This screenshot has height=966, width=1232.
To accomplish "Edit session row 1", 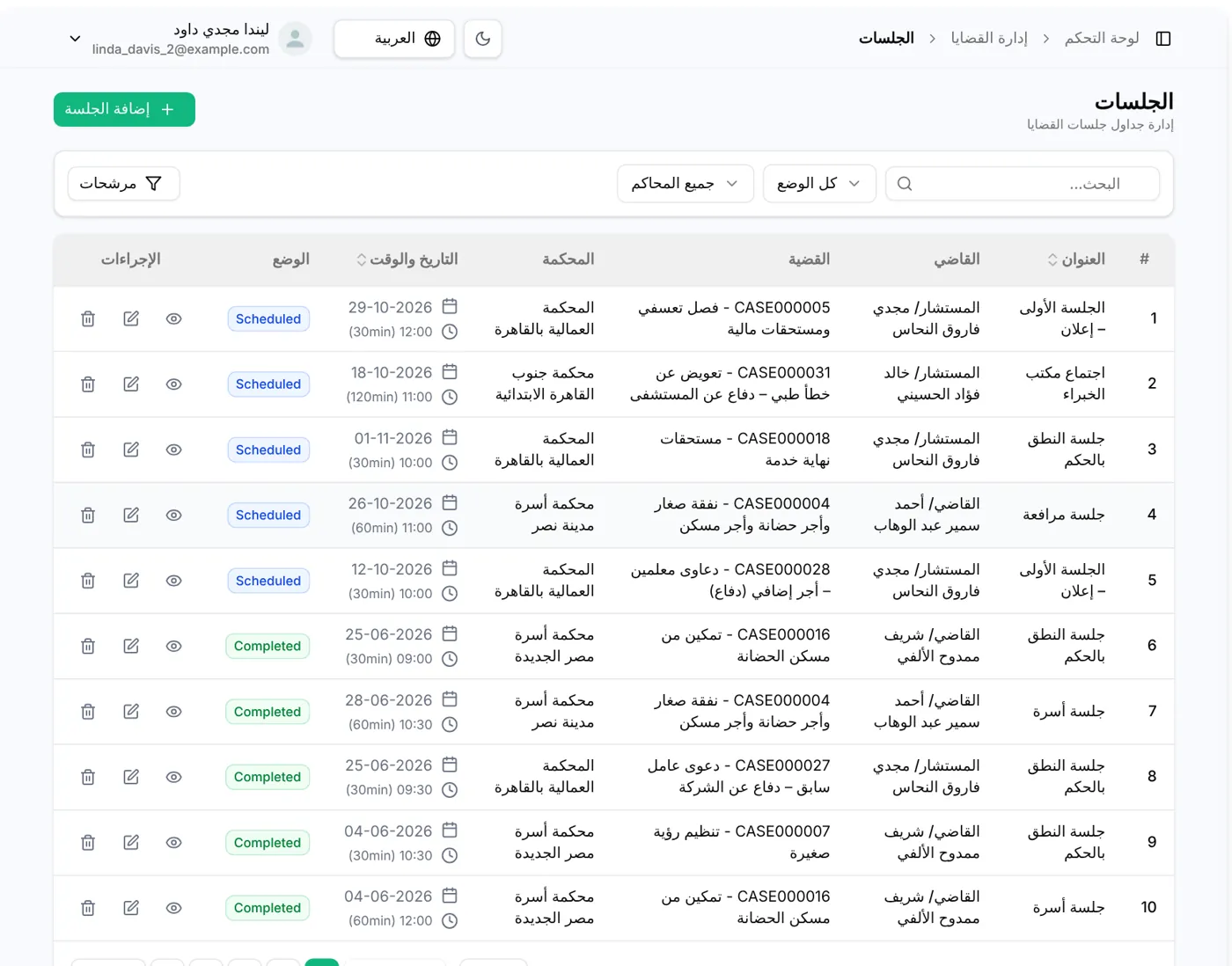I will 131,318.
